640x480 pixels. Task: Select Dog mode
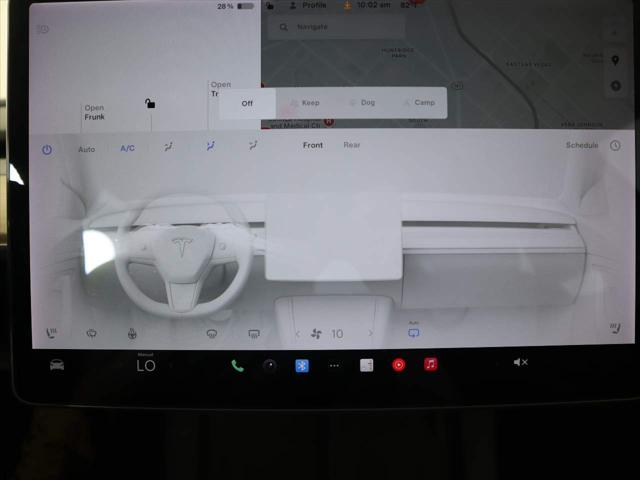click(x=363, y=102)
